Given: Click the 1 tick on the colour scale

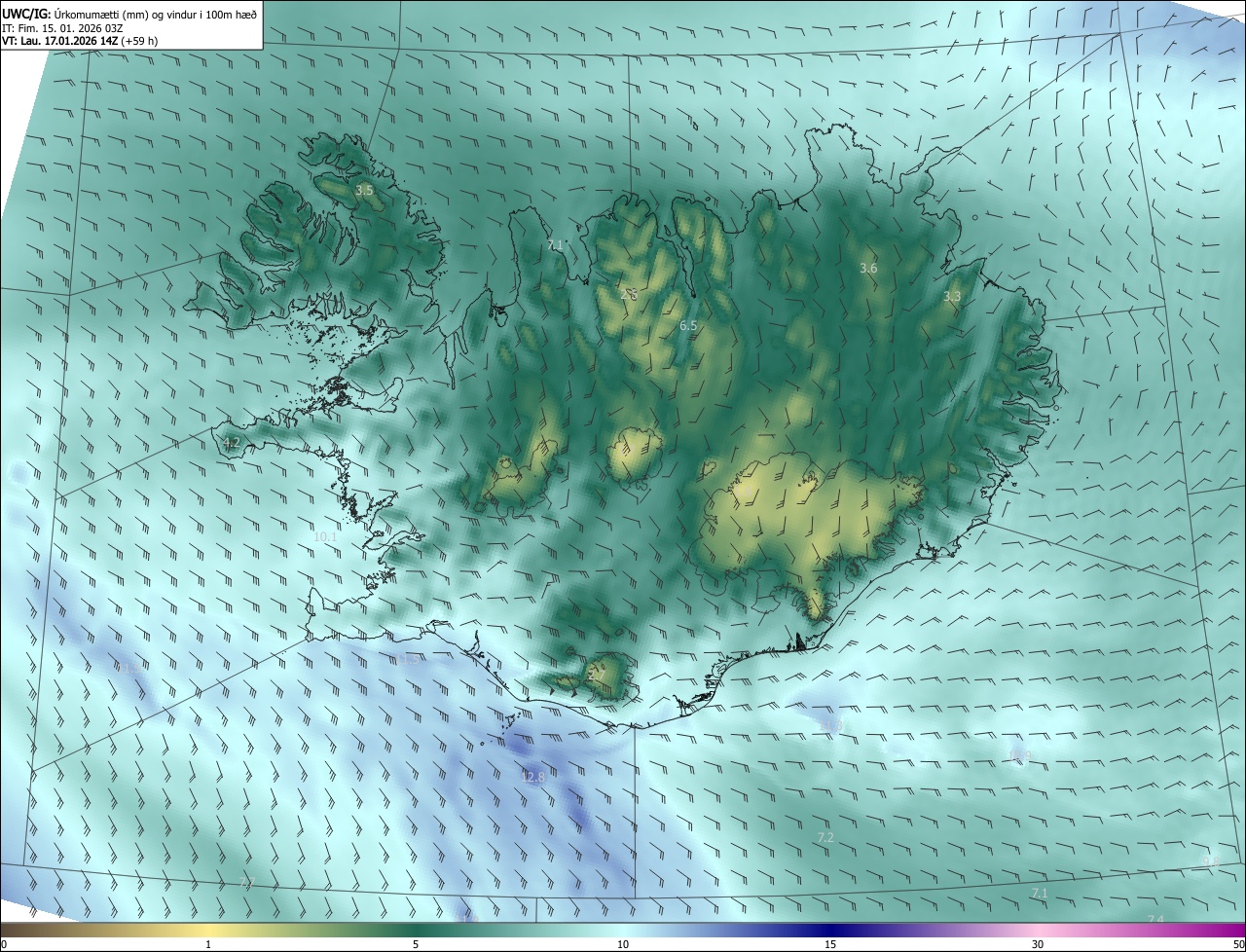Looking at the screenshot, I should pyautogui.click(x=208, y=945).
